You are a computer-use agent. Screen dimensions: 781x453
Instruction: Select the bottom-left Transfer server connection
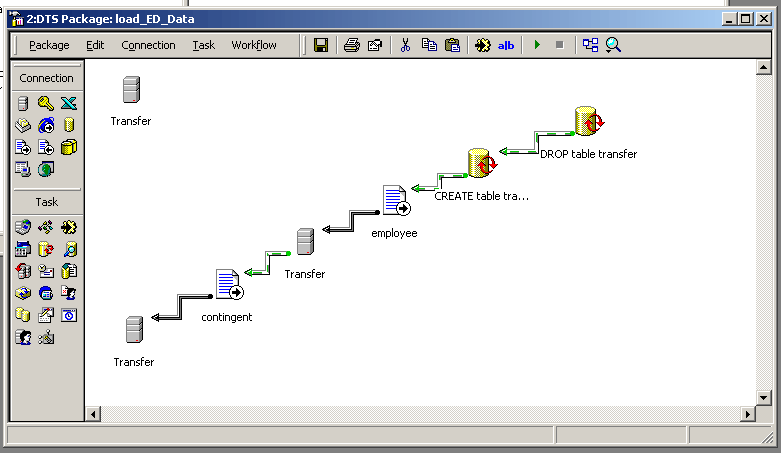coord(134,329)
